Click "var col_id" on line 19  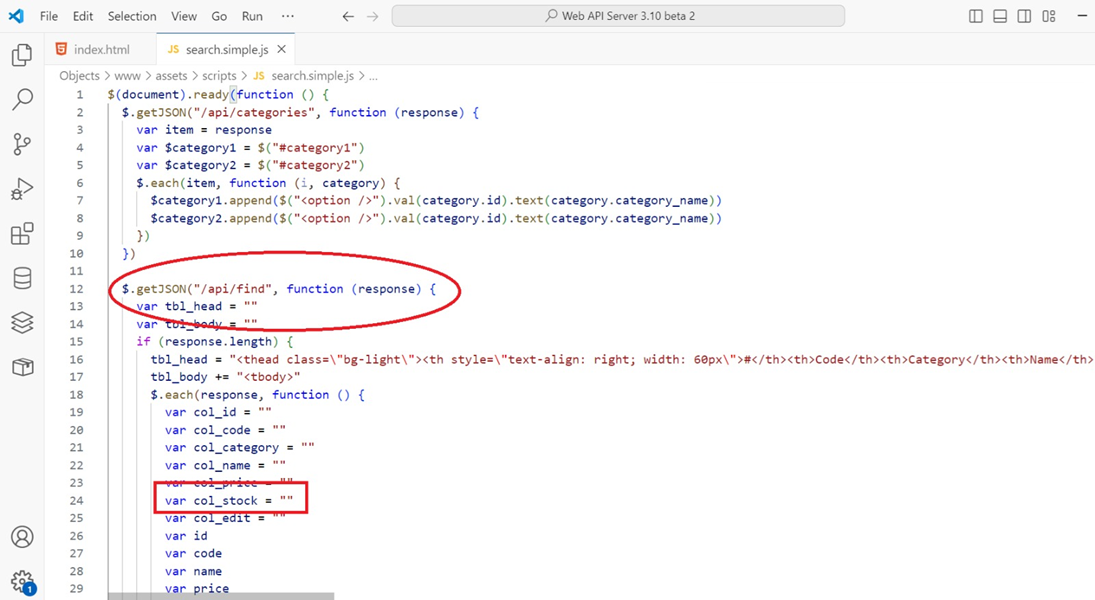click(200, 412)
